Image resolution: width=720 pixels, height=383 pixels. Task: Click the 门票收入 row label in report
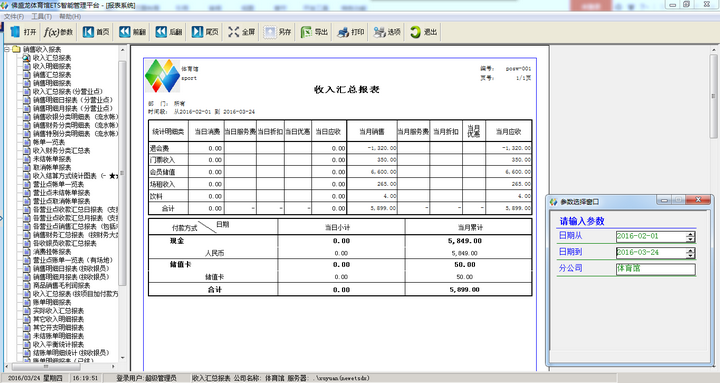162,160
